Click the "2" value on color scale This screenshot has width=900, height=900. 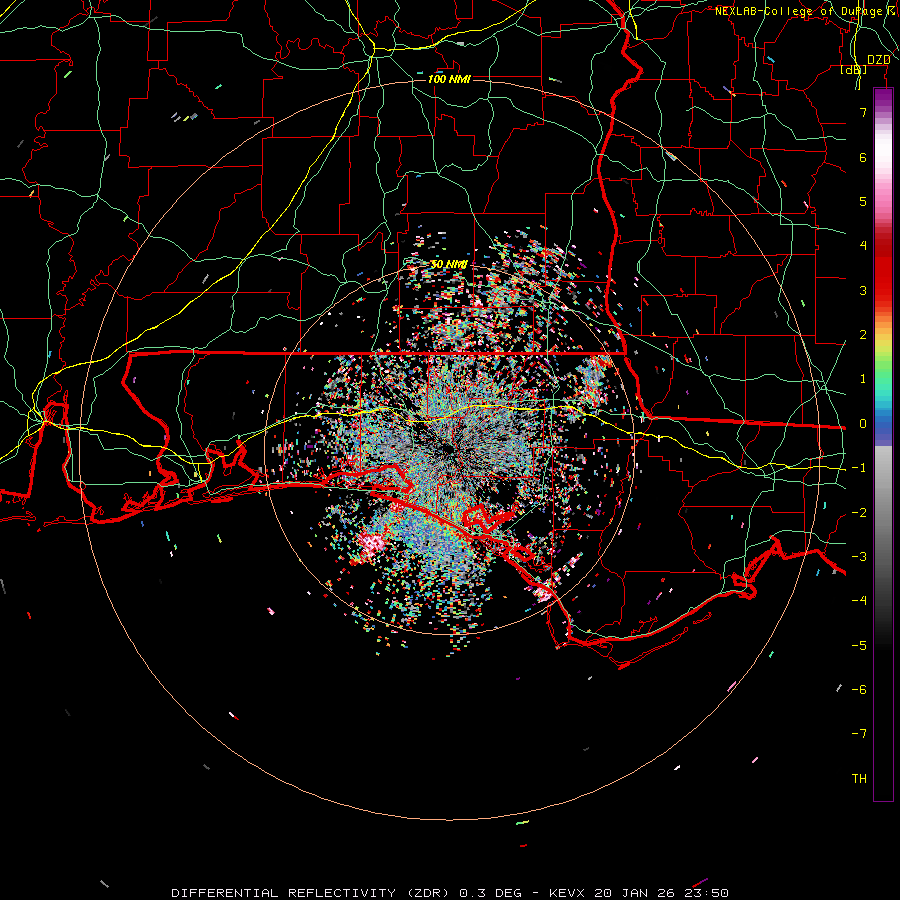click(x=863, y=335)
